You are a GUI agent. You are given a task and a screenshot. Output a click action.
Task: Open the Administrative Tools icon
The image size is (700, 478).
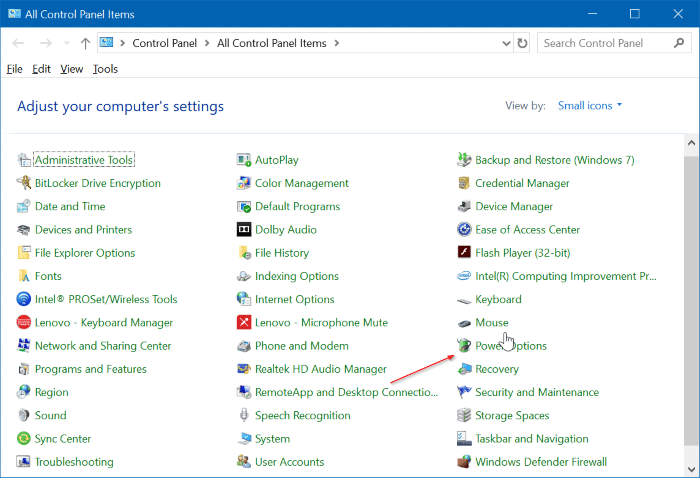coord(24,160)
